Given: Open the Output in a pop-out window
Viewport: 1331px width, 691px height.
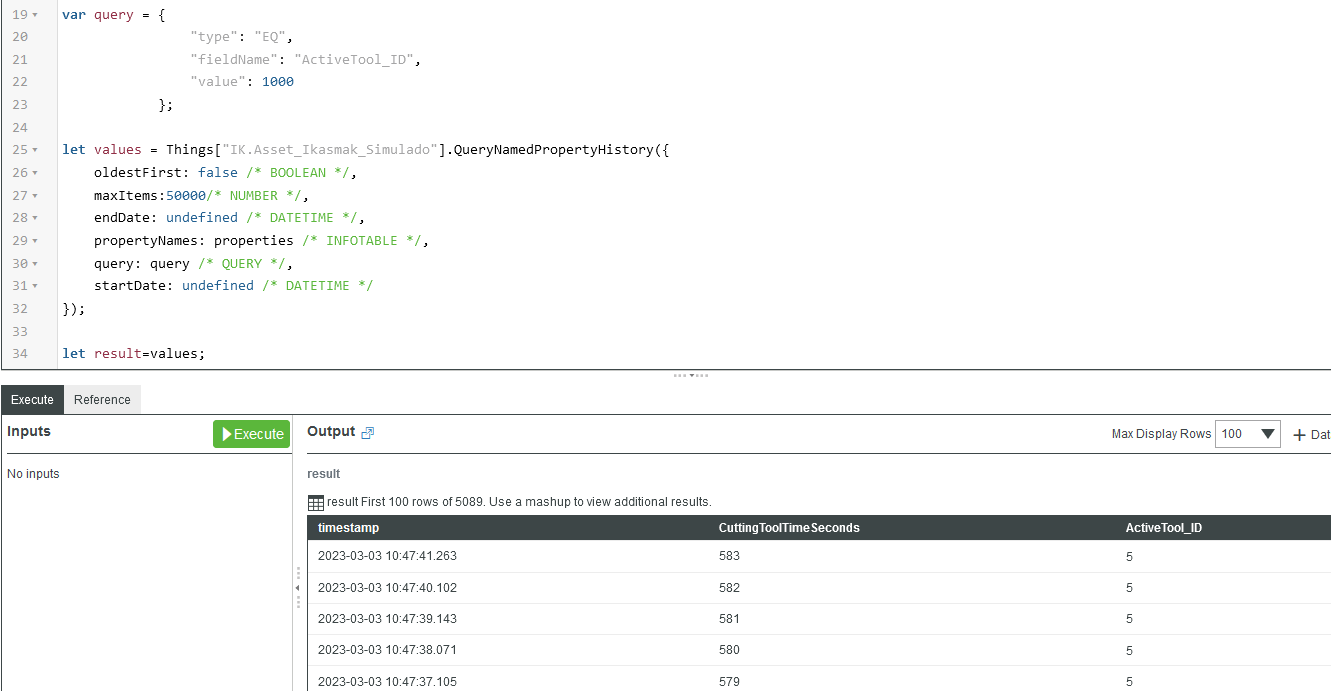Looking at the screenshot, I should click(367, 433).
